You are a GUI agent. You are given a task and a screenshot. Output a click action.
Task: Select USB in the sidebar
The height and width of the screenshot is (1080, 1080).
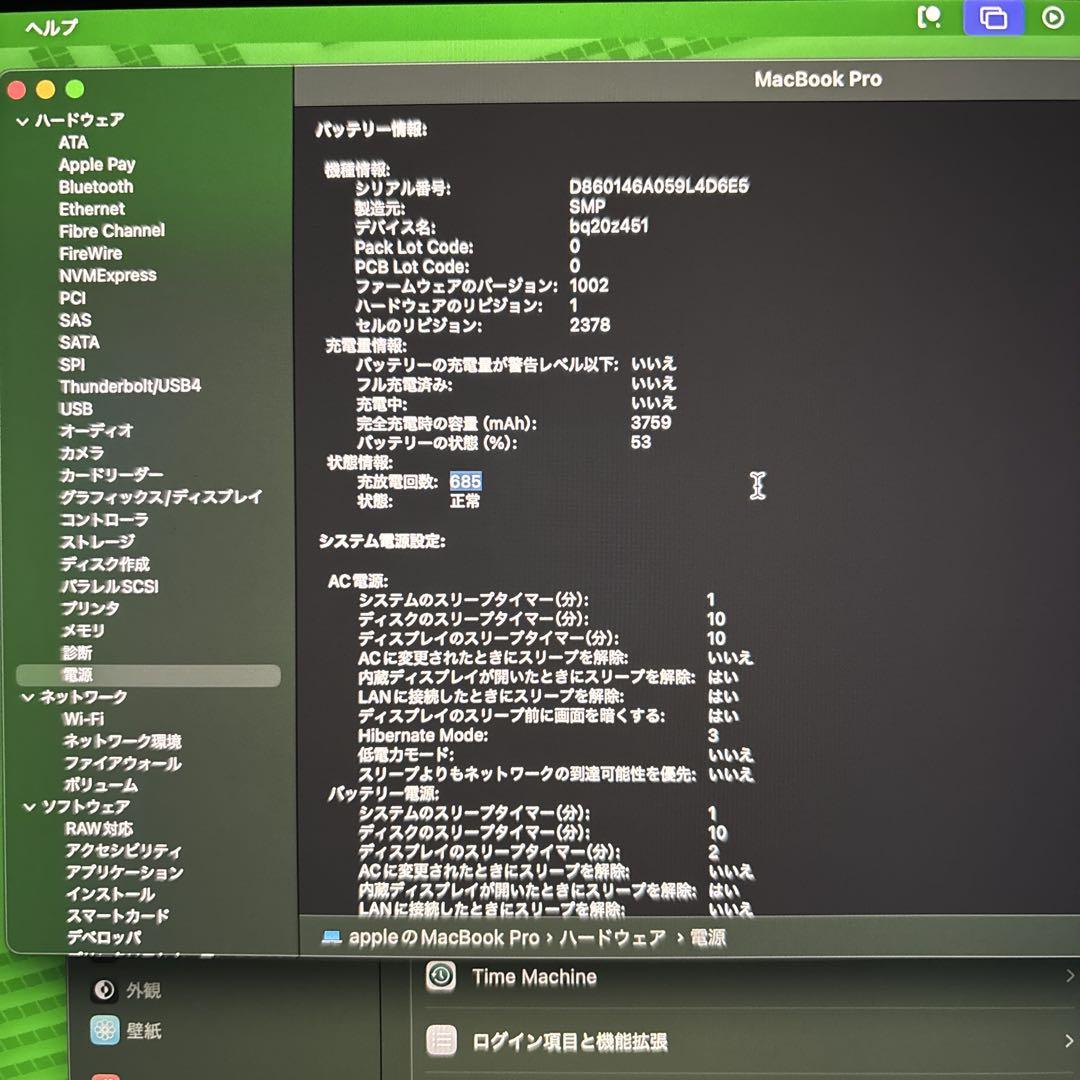tap(76, 408)
